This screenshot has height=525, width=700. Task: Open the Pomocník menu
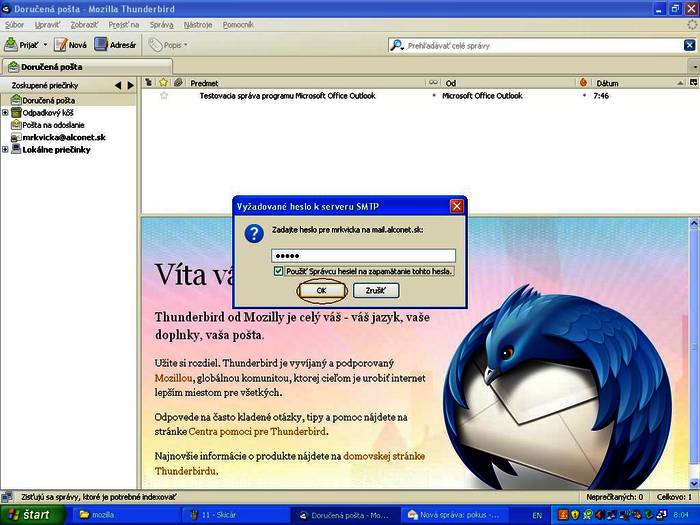click(238, 25)
